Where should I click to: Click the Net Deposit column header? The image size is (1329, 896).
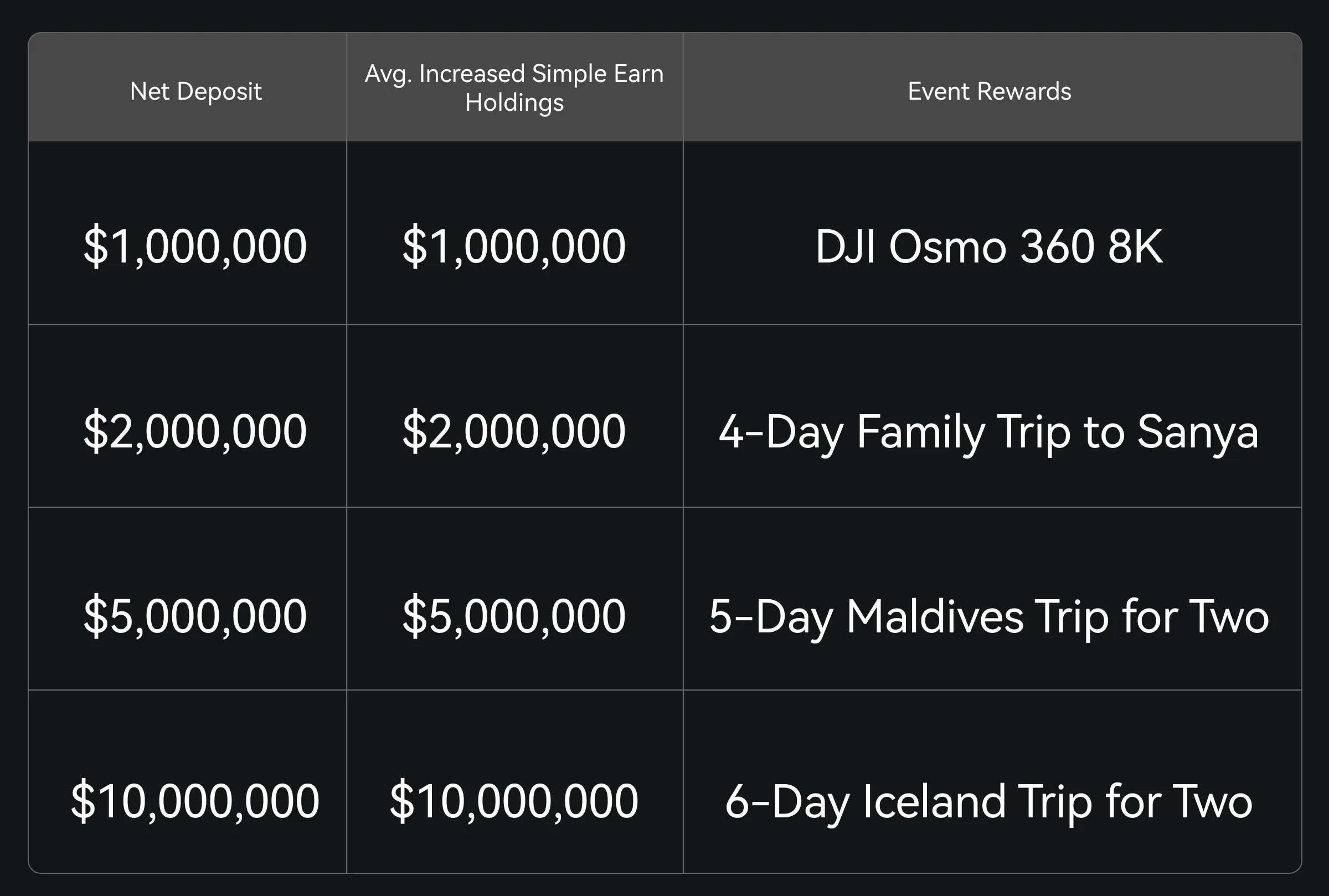point(195,91)
